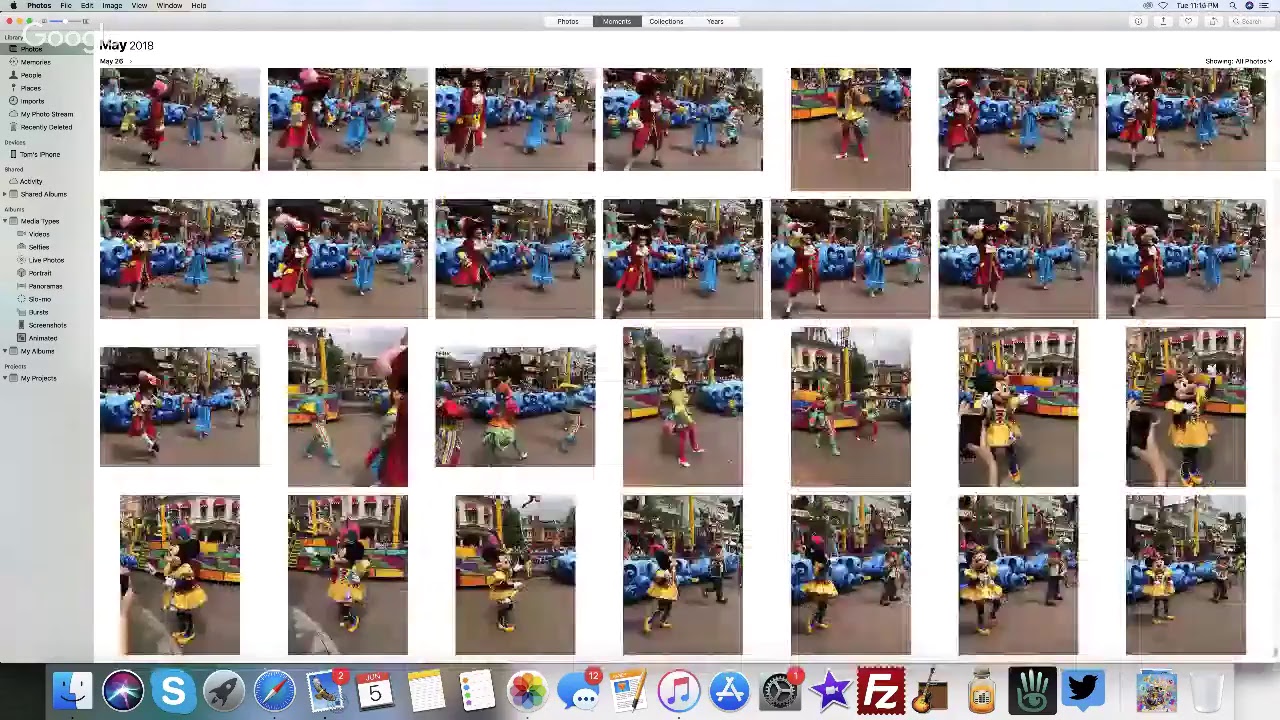Collapse the My Projects disclosure triangle

pyautogui.click(x=6, y=378)
